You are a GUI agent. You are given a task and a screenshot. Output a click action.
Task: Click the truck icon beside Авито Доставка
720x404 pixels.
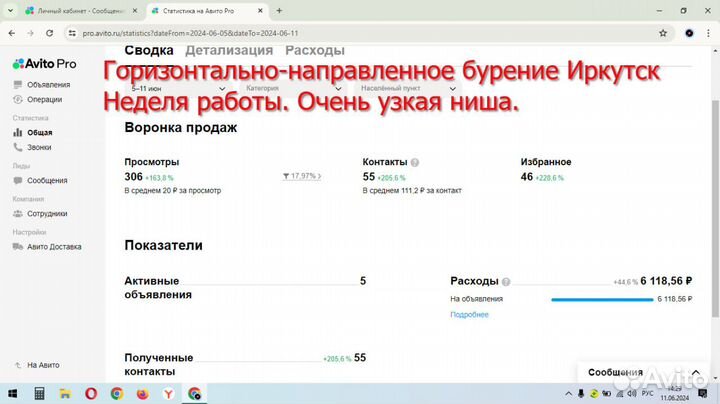tap(17, 247)
